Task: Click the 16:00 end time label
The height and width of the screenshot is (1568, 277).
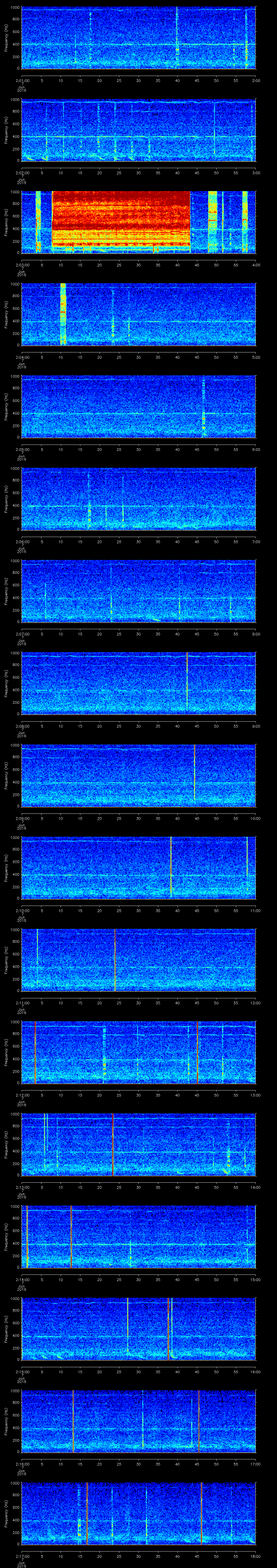Action: pyautogui.click(x=255, y=1371)
